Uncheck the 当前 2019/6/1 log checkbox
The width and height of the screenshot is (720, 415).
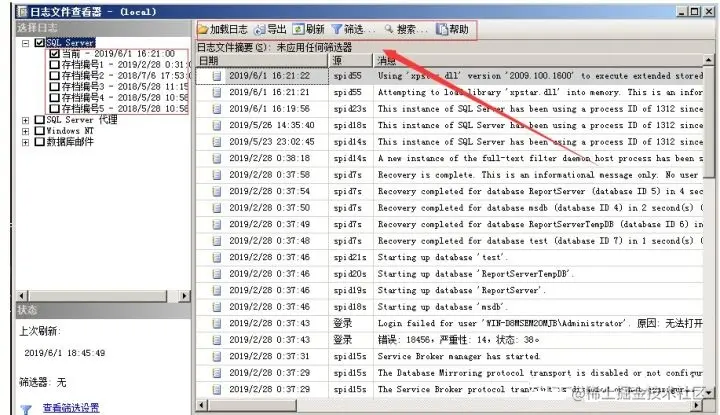click(x=54, y=54)
